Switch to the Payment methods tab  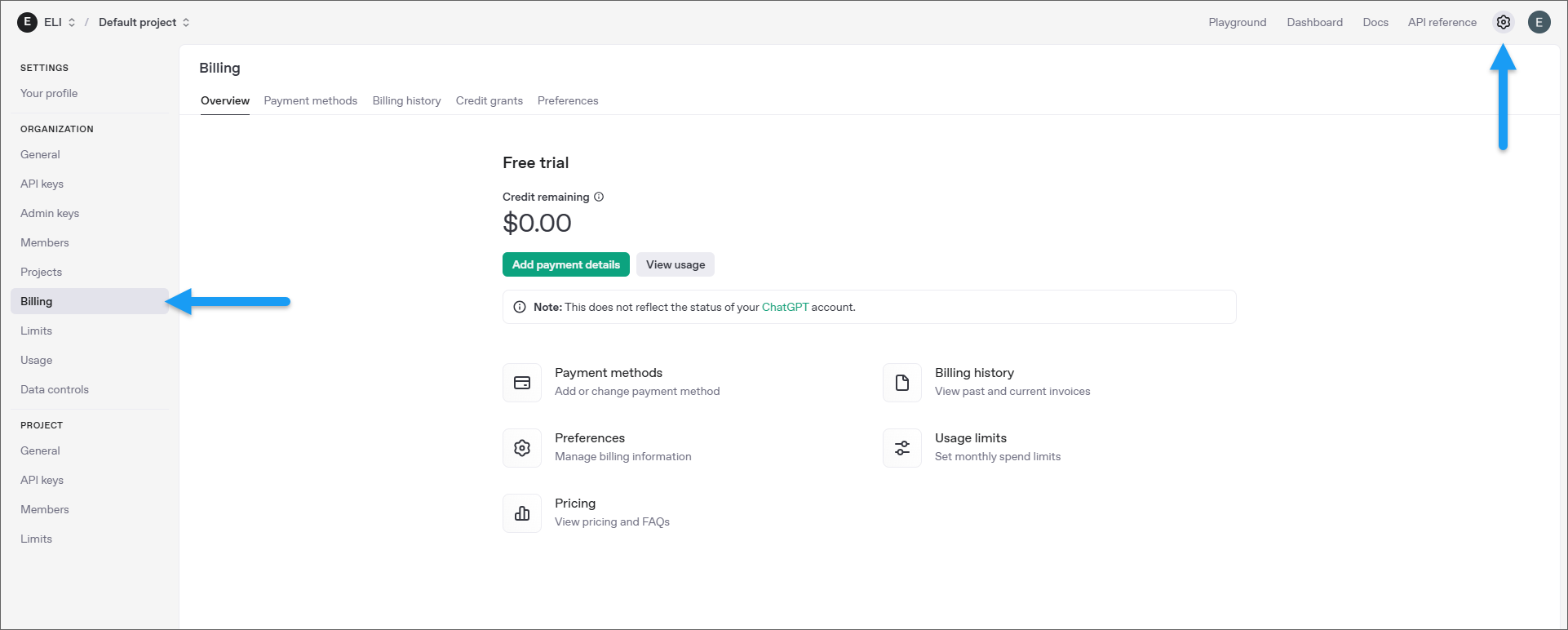pyautogui.click(x=310, y=100)
